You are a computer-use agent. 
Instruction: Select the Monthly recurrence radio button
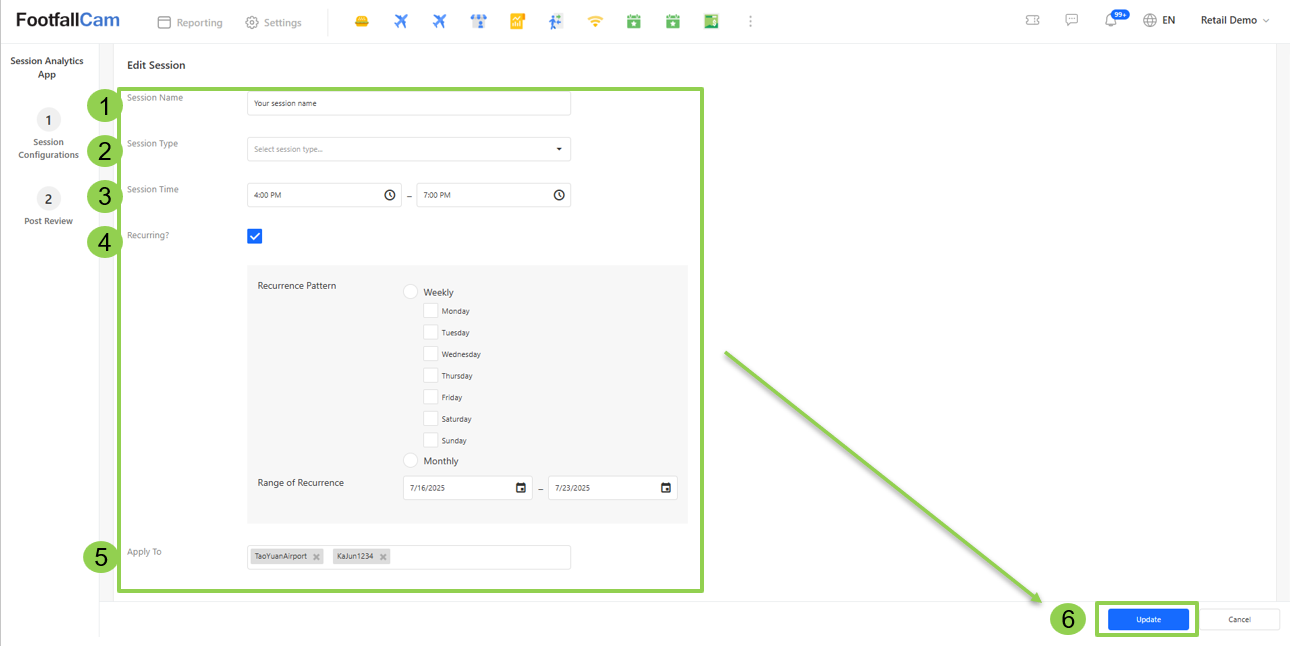click(x=410, y=461)
